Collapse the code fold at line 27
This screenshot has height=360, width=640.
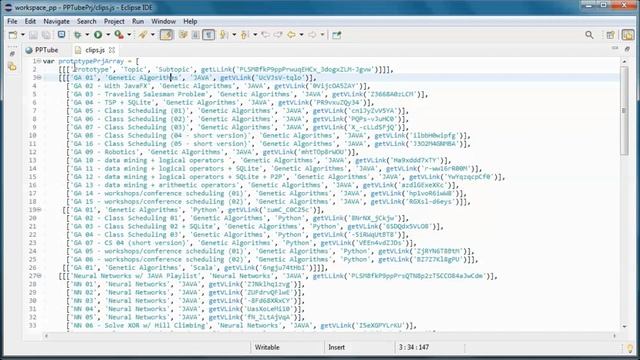39,276
